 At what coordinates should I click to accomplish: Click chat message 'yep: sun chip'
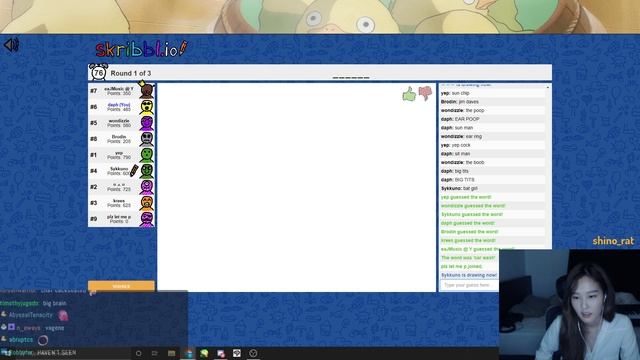(x=455, y=93)
